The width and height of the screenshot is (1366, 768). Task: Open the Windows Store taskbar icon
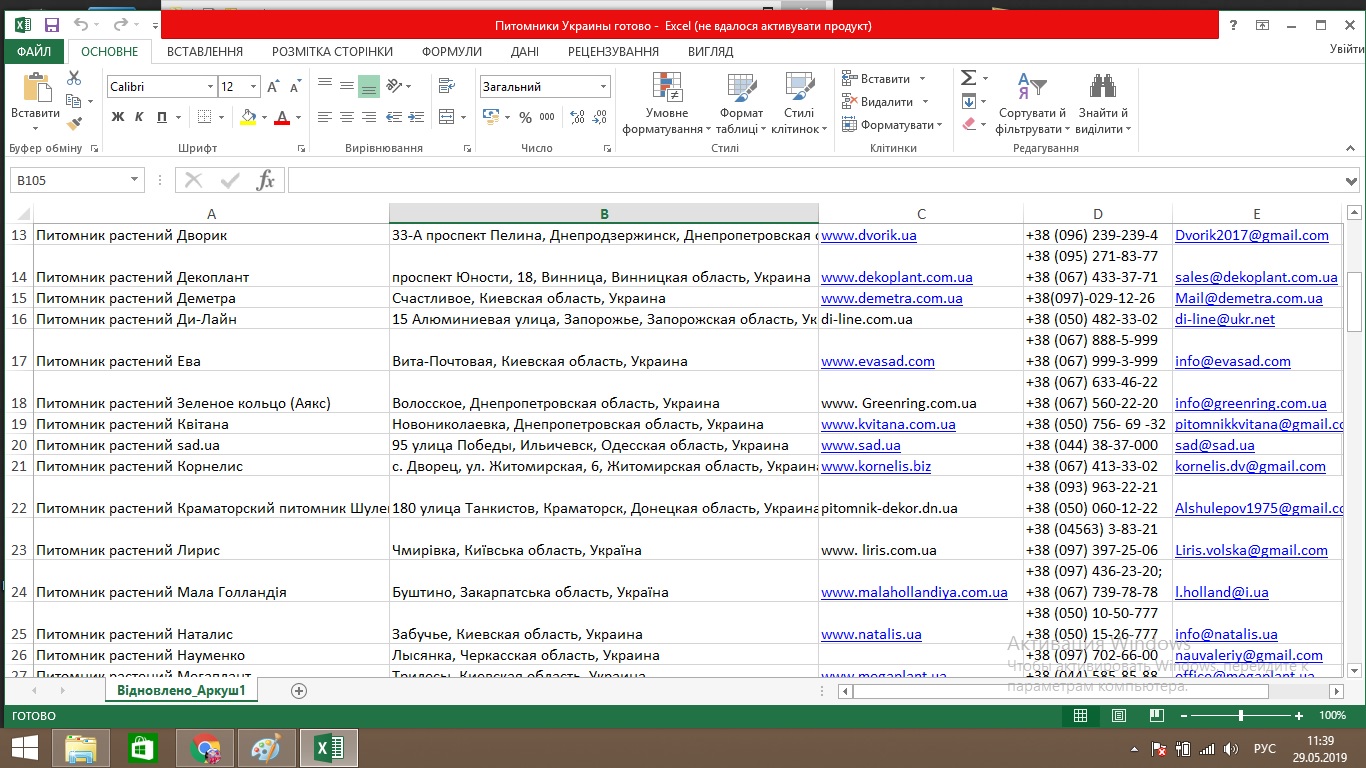[142, 748]
